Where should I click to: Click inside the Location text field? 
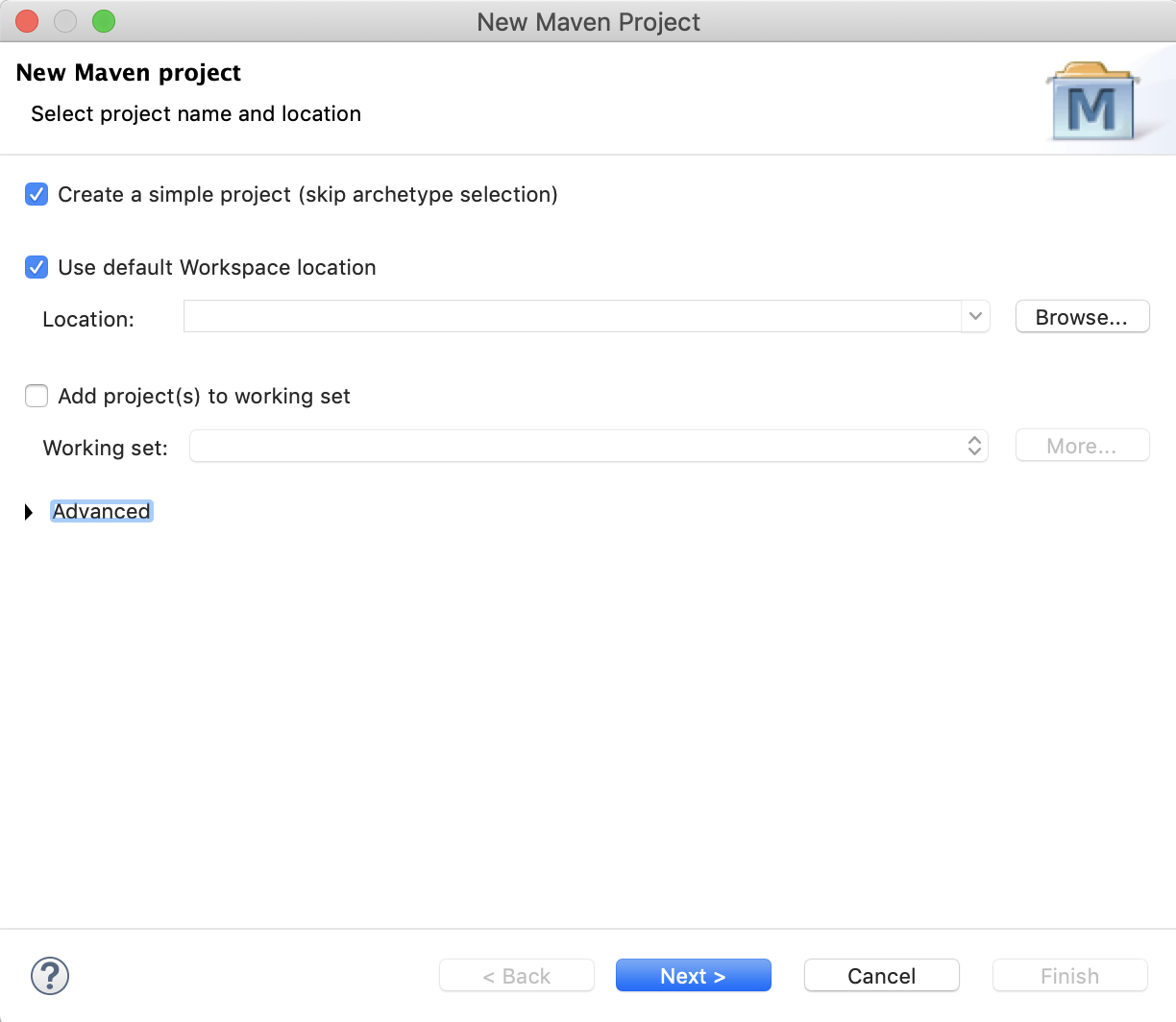click(573, 316)
